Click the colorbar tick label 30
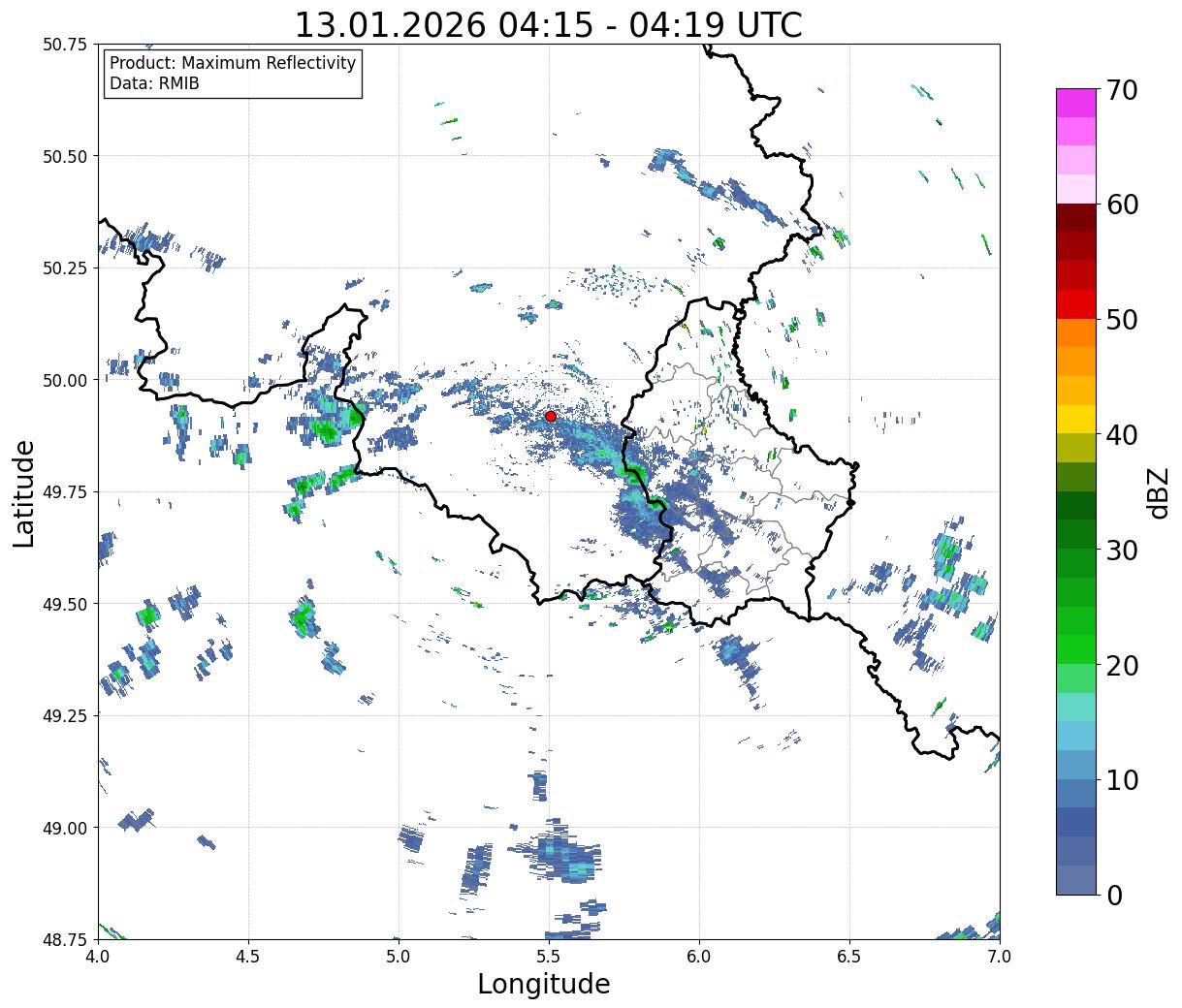The image size is (1182, 1008). (1123, 550)
